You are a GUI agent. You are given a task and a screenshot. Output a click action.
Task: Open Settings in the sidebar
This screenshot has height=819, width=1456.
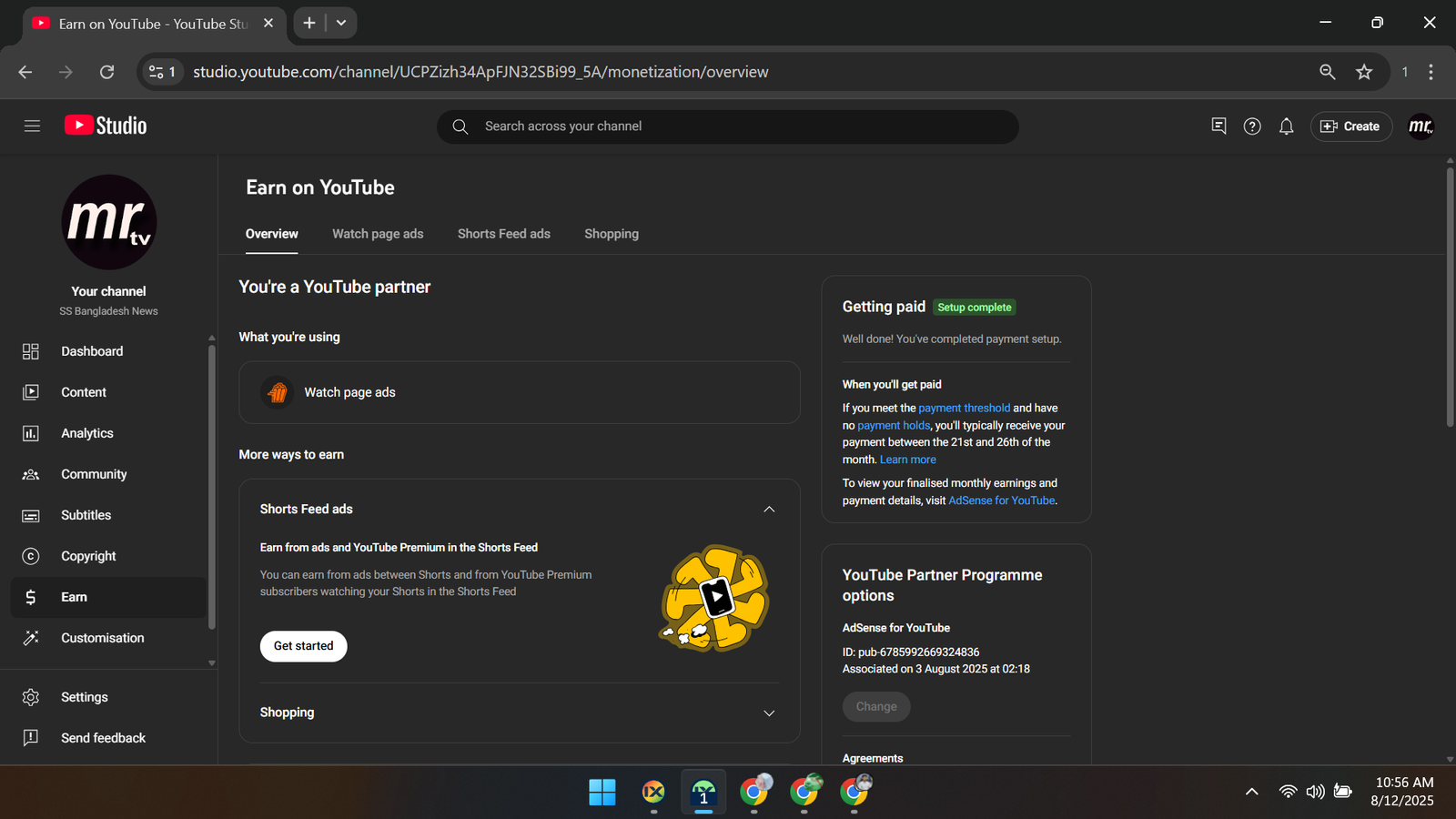click(109, 697)
